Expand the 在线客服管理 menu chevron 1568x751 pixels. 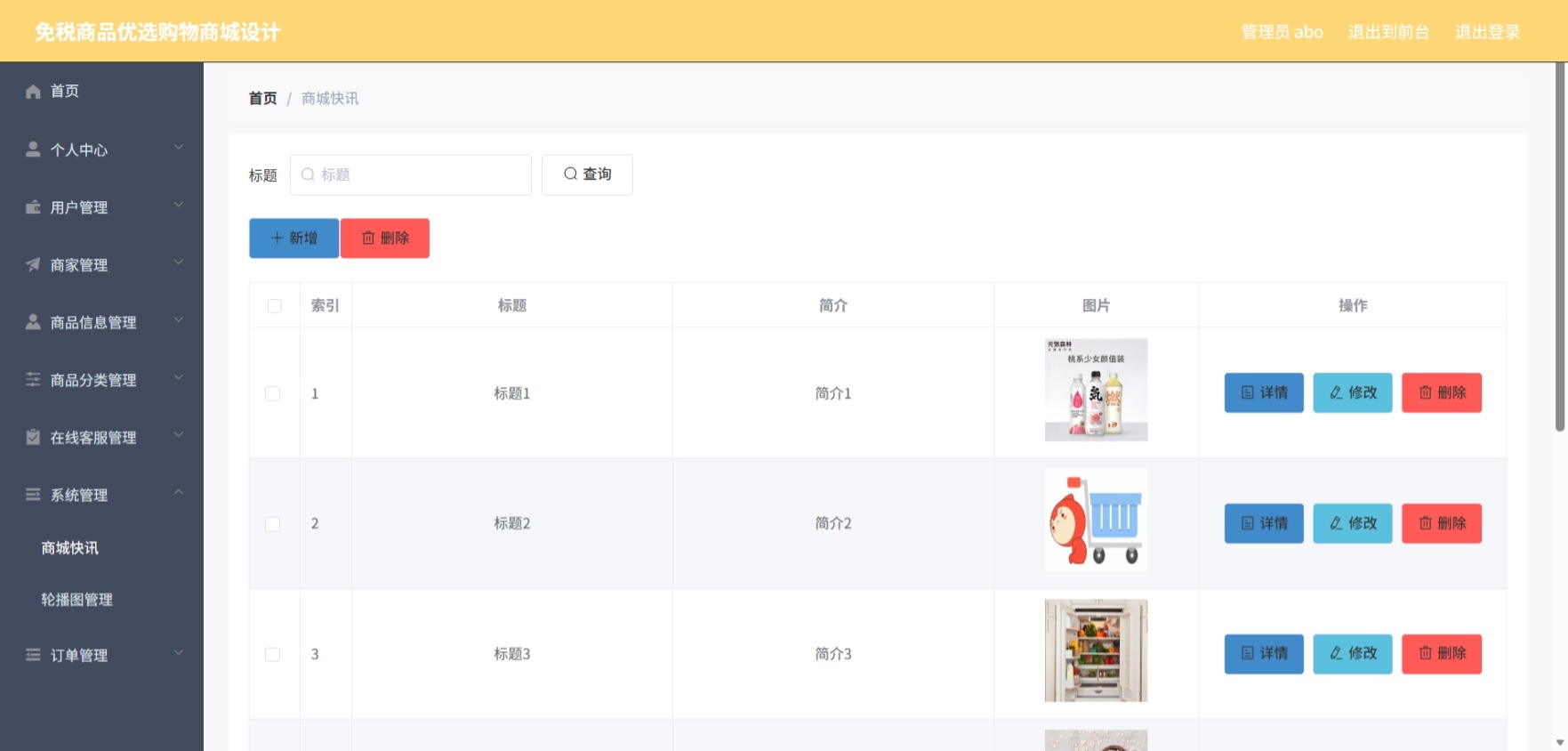coord(179,434)
